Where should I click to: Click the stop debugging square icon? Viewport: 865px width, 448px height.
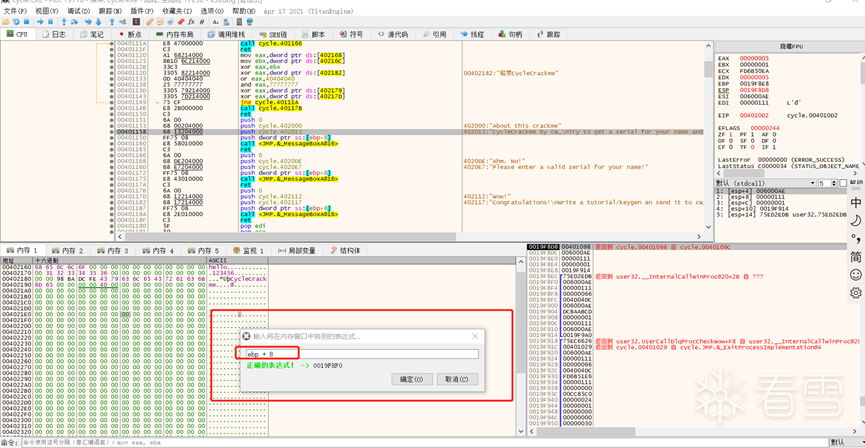coord(26,22)
